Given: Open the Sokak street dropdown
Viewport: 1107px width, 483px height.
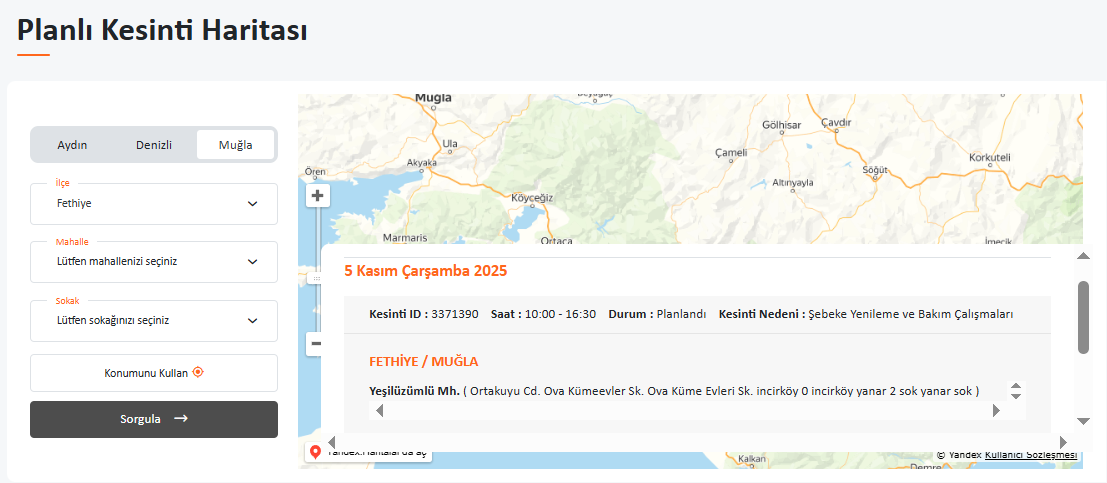Looking at the screenshot, I should pyautogui.click(x=154, y=321).
